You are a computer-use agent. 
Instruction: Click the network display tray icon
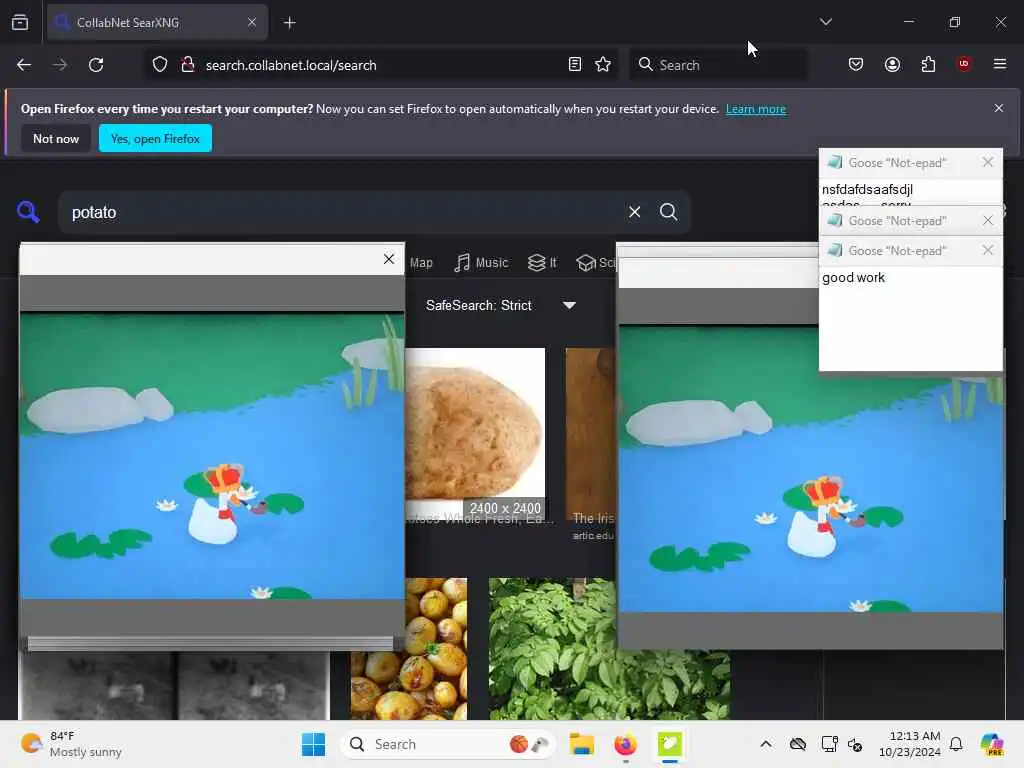[829, 744]
